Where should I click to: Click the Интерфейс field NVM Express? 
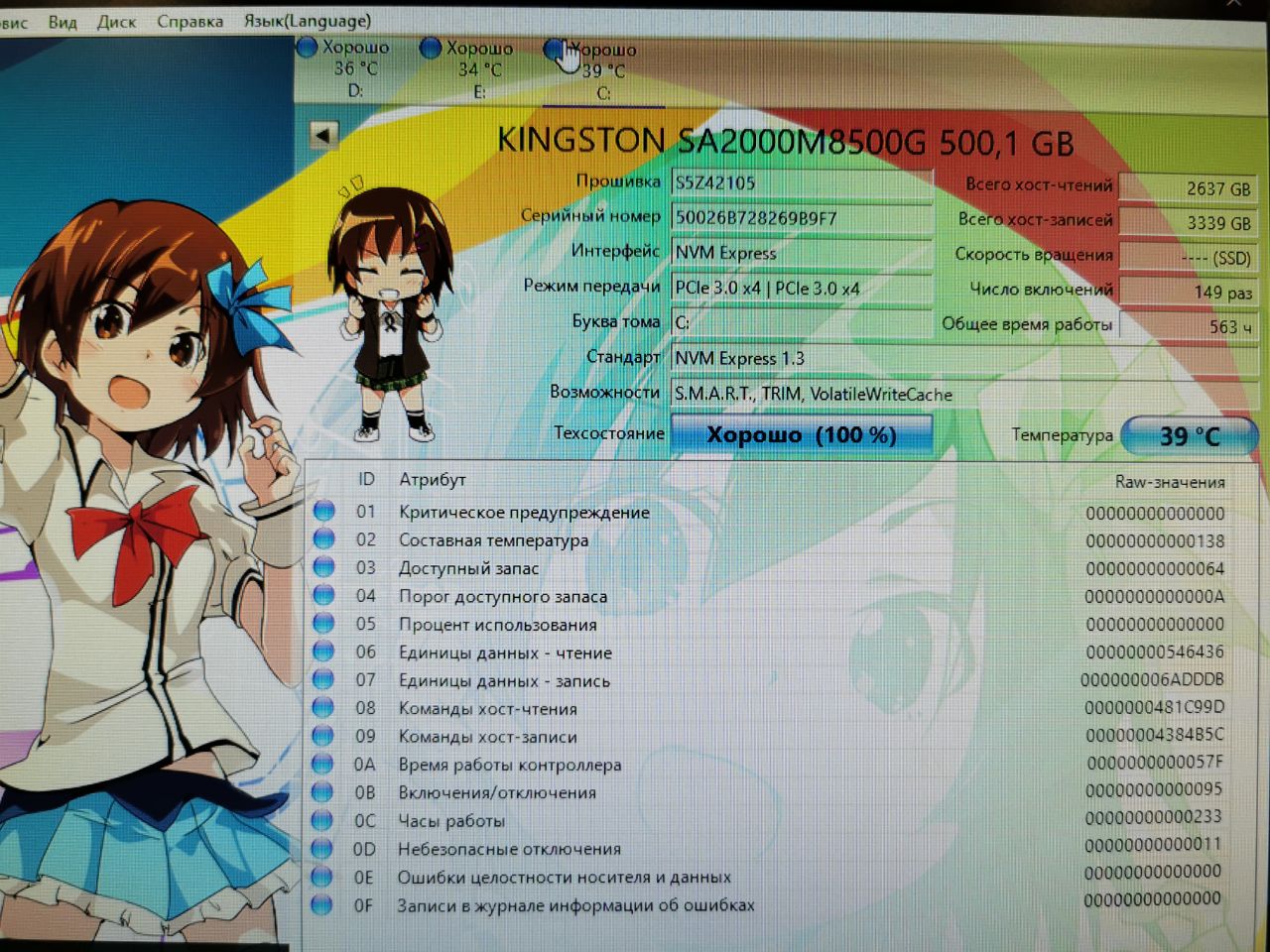coord(802,253)
